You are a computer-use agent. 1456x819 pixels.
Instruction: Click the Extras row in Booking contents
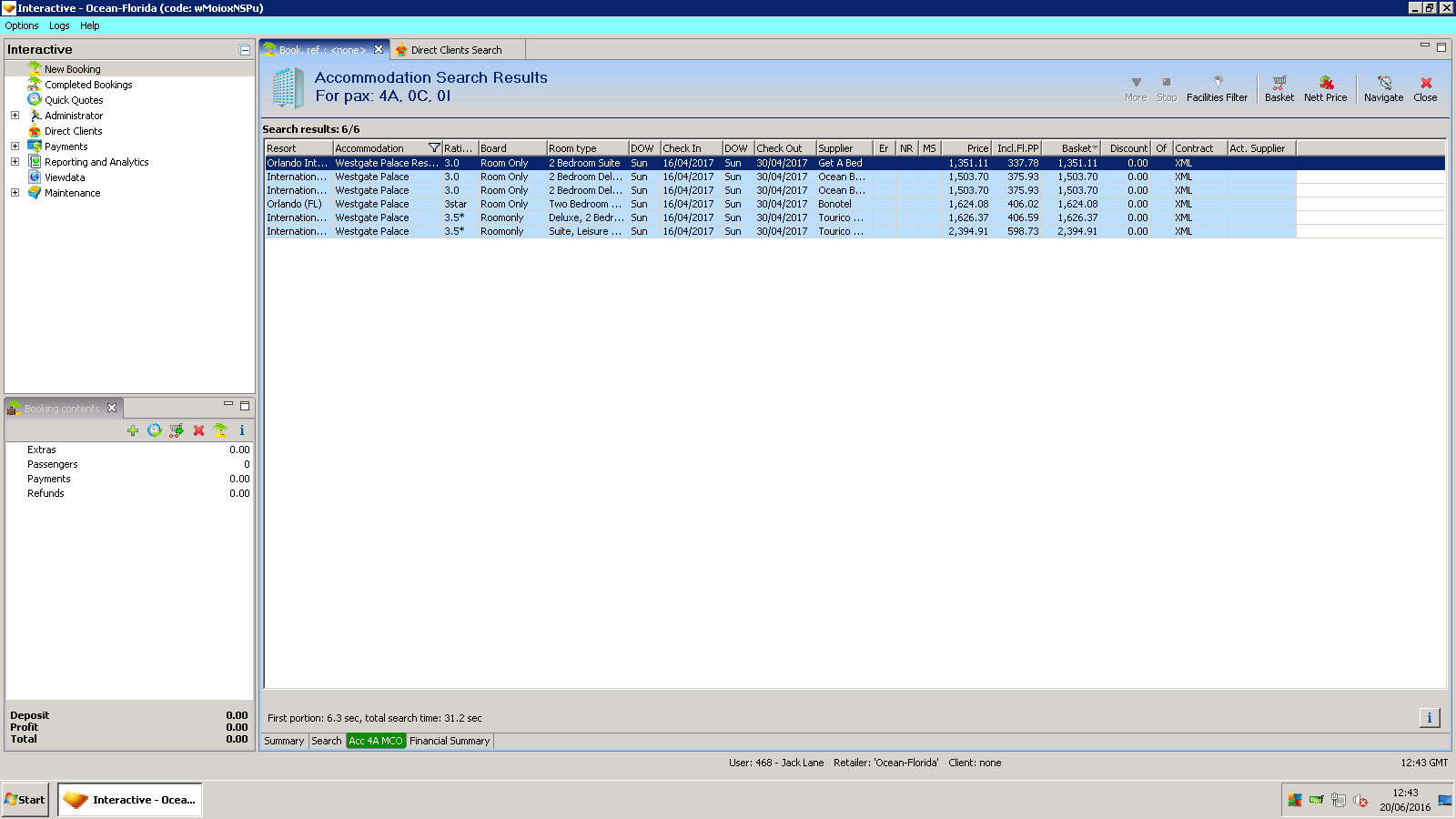[129, 450]
